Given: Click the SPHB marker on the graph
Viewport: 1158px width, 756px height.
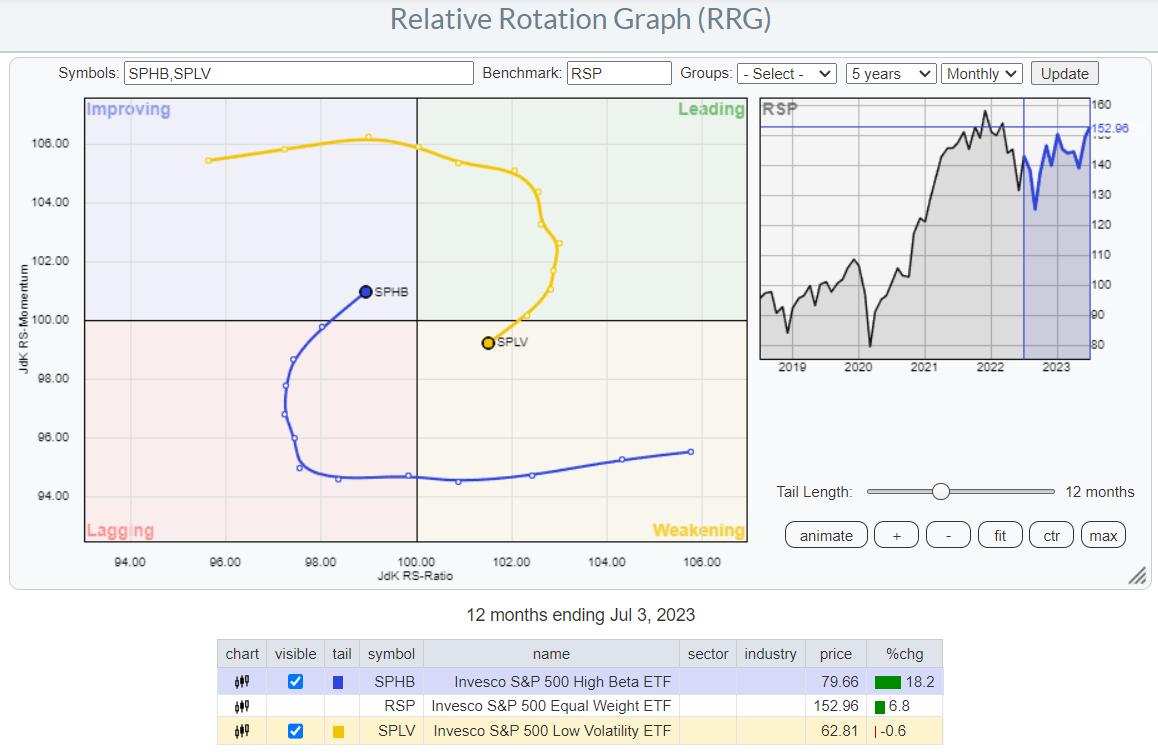Looking at the screenshot, I should (366, 292).
